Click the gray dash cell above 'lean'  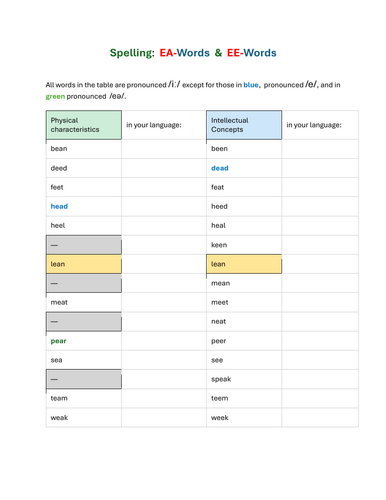[84, 245]
